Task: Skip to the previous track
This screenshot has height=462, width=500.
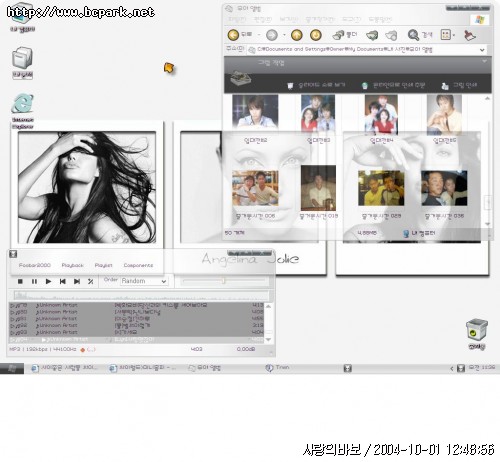Action: [62, 281]
